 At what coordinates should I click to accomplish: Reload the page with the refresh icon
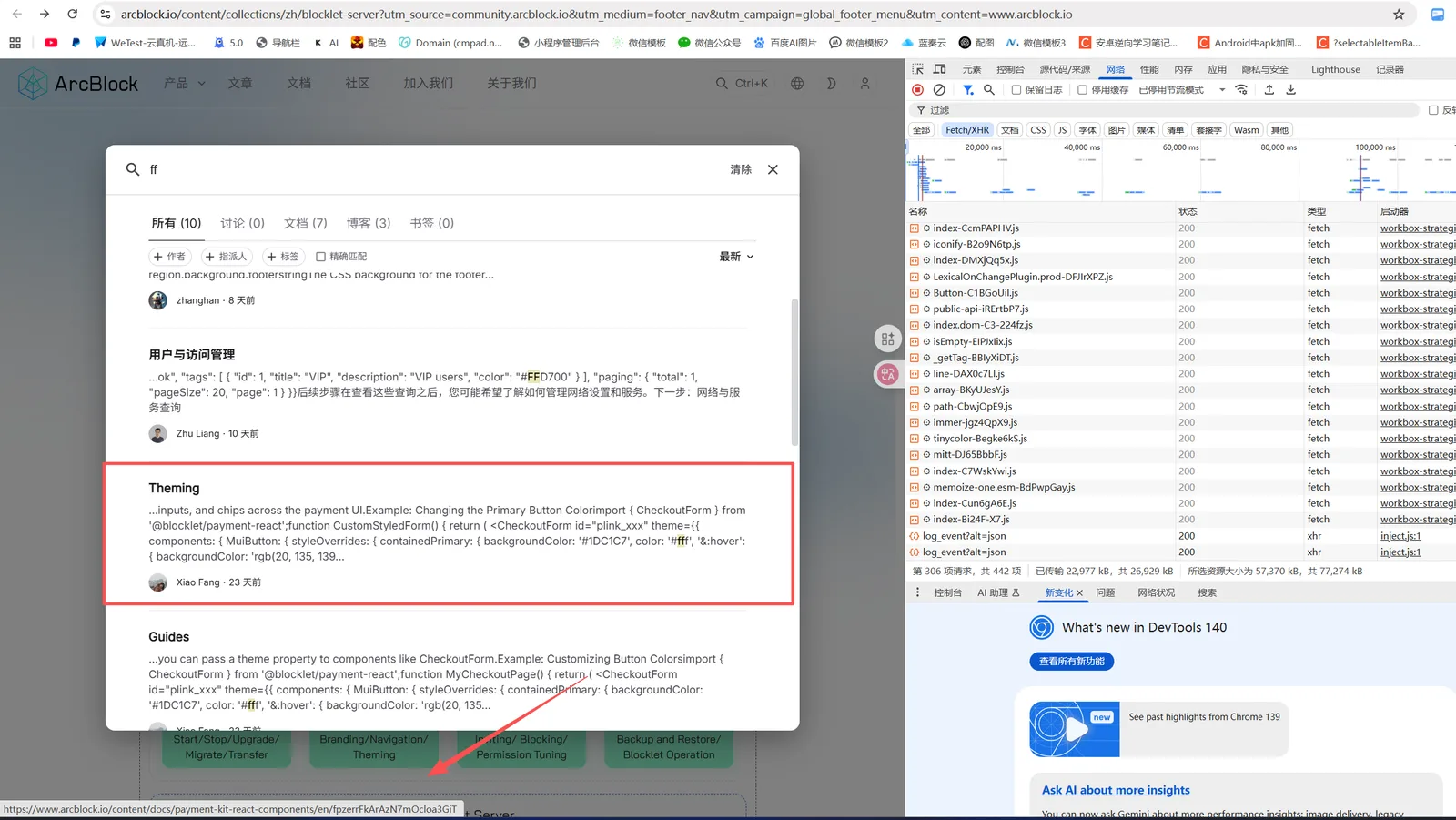tap(73, 15)
